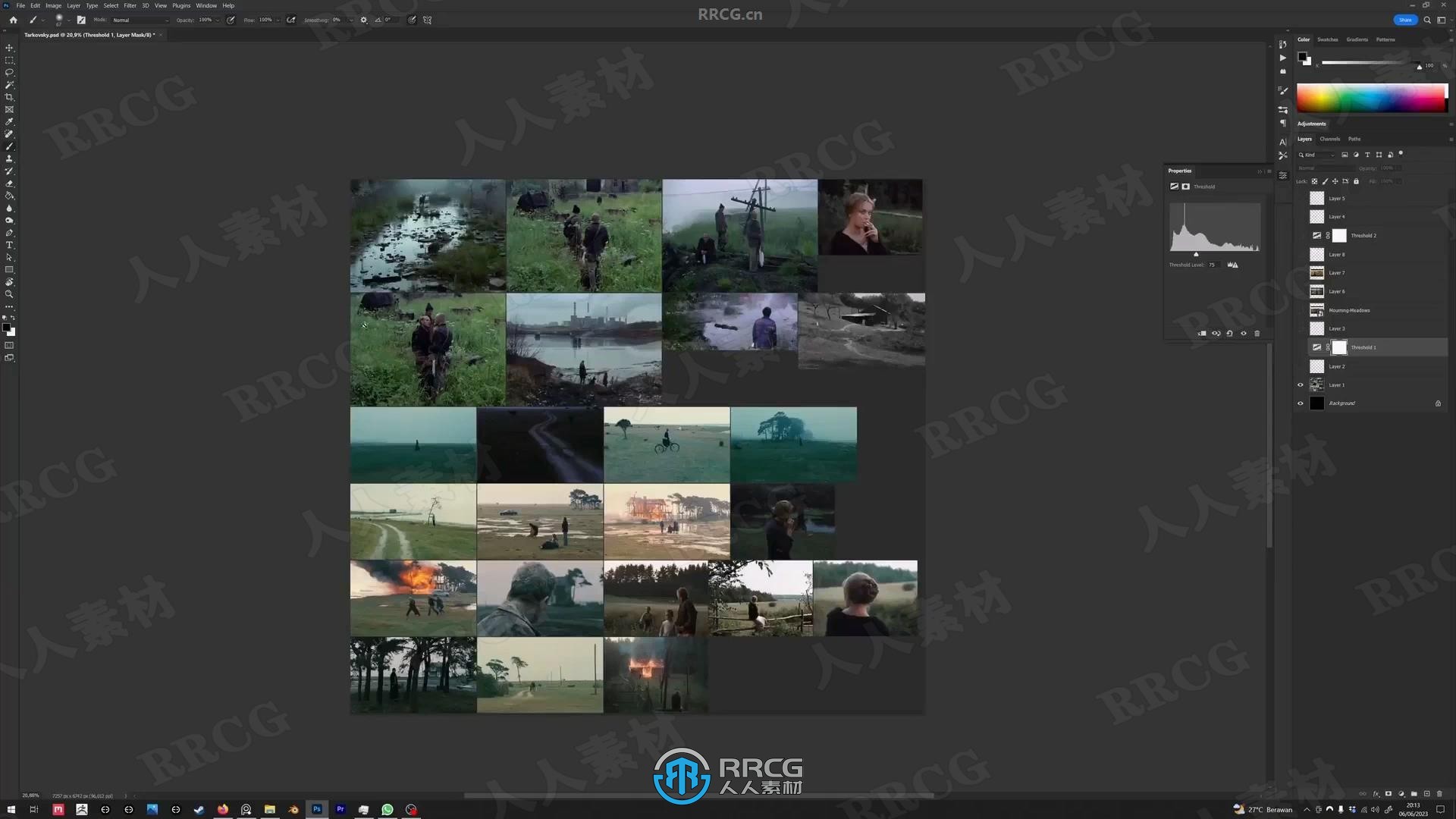Select the Paint Bucket tool
1456x819 pixels.
(9, 196)
